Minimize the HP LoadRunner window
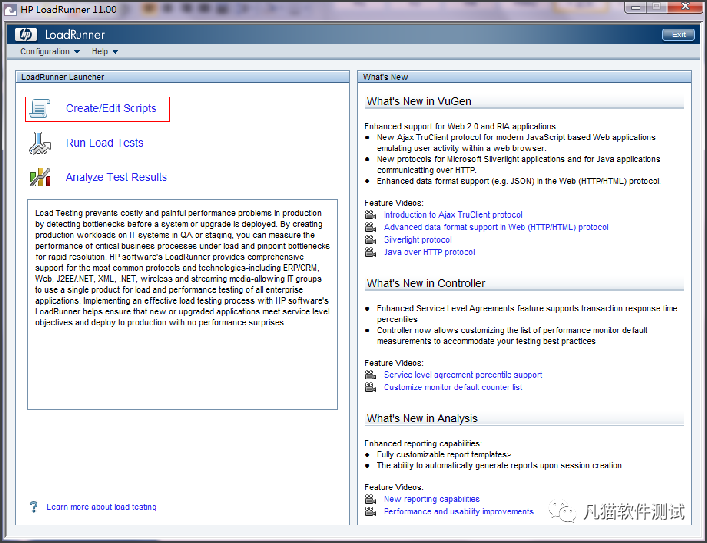 click(x=636, y=7)
